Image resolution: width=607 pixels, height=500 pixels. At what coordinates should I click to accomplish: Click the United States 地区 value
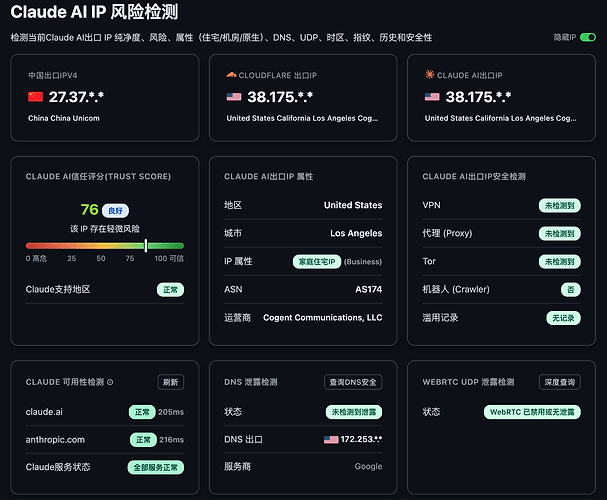(353, 205)
